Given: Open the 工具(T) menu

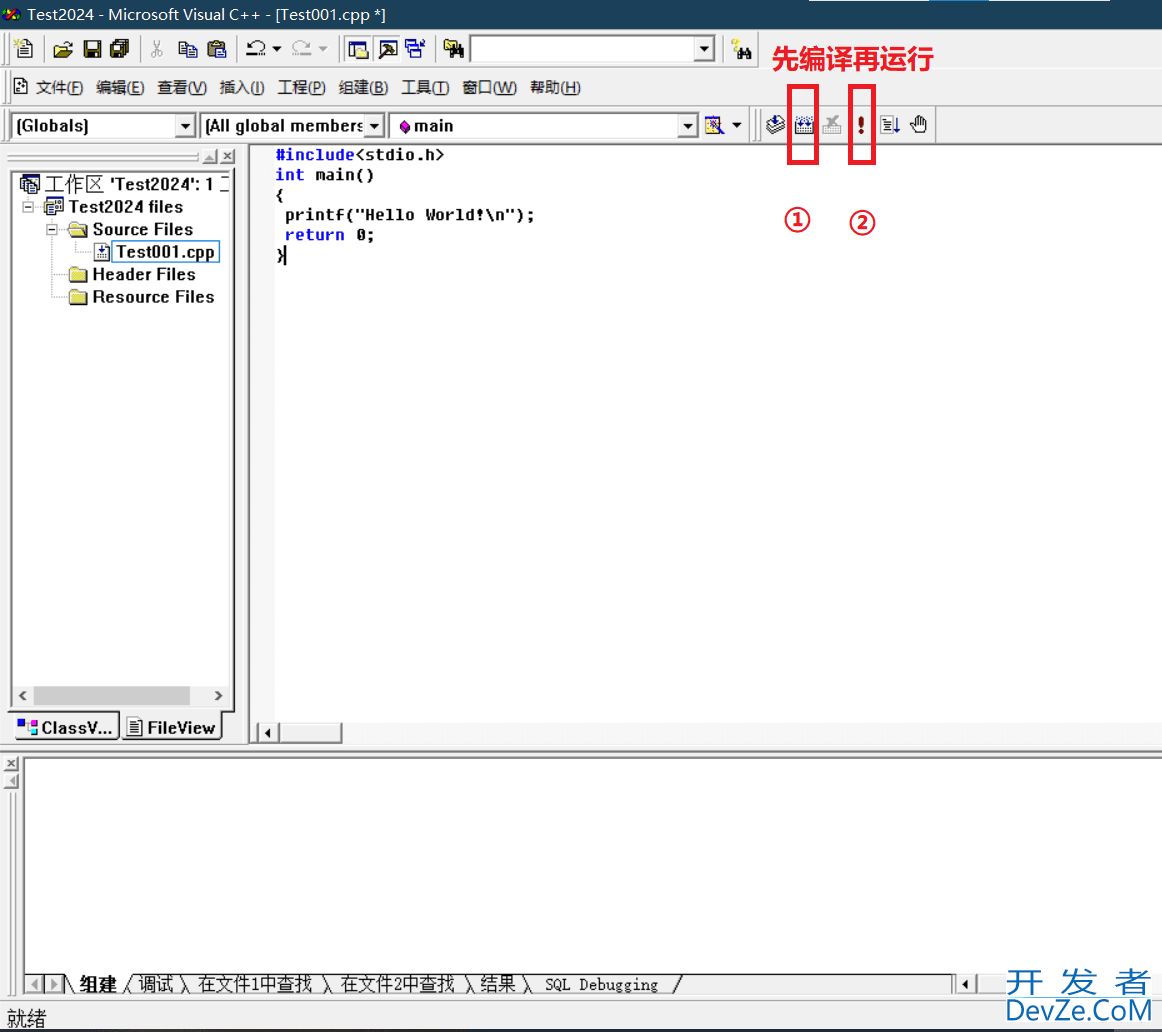Looking at the screenshot, I should tap(425, 87).
